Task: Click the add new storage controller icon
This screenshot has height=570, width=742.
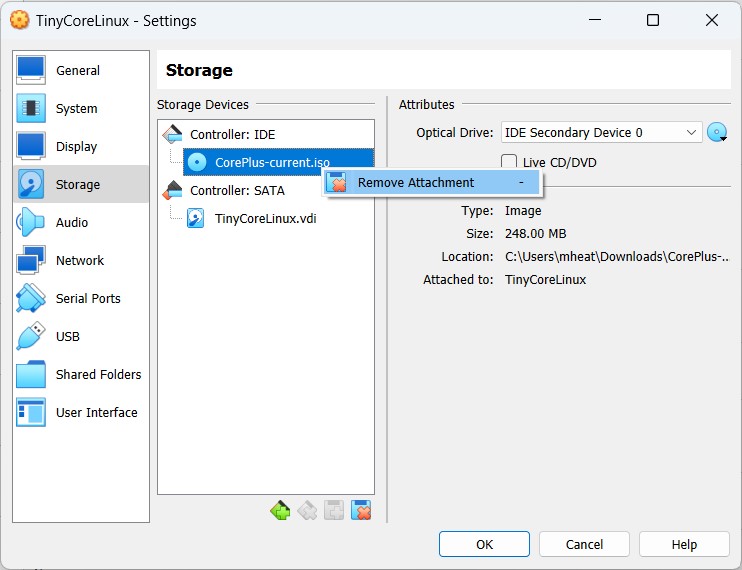Action: [x=281, y=510]
